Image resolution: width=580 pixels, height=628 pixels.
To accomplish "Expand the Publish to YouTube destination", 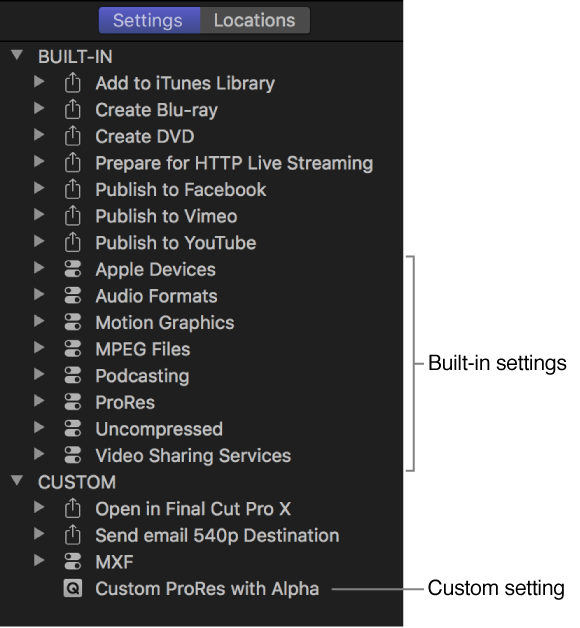I will pyautogui.click(x=39, y=241).
